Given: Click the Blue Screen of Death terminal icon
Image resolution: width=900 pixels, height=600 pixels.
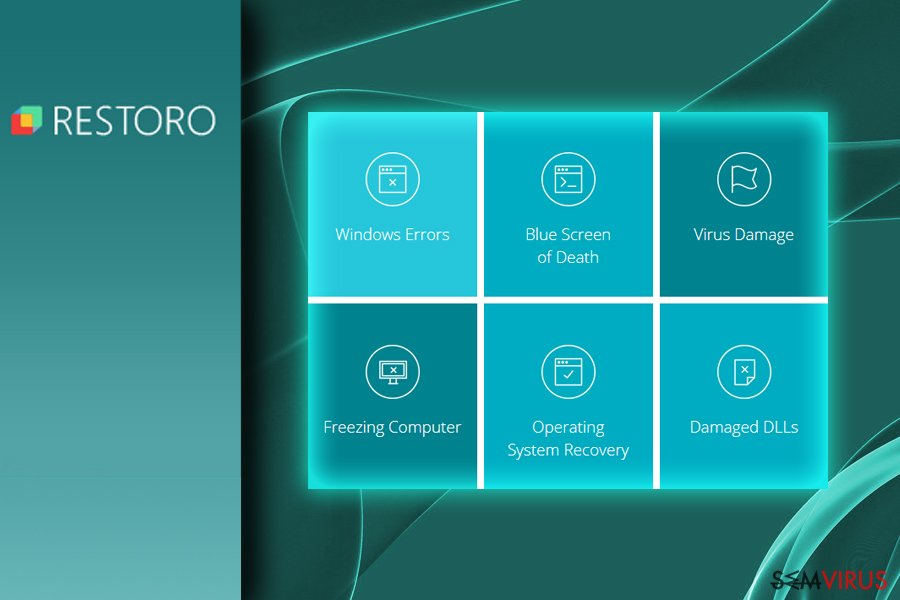Looking at the screenshot, I should (568, 180).
